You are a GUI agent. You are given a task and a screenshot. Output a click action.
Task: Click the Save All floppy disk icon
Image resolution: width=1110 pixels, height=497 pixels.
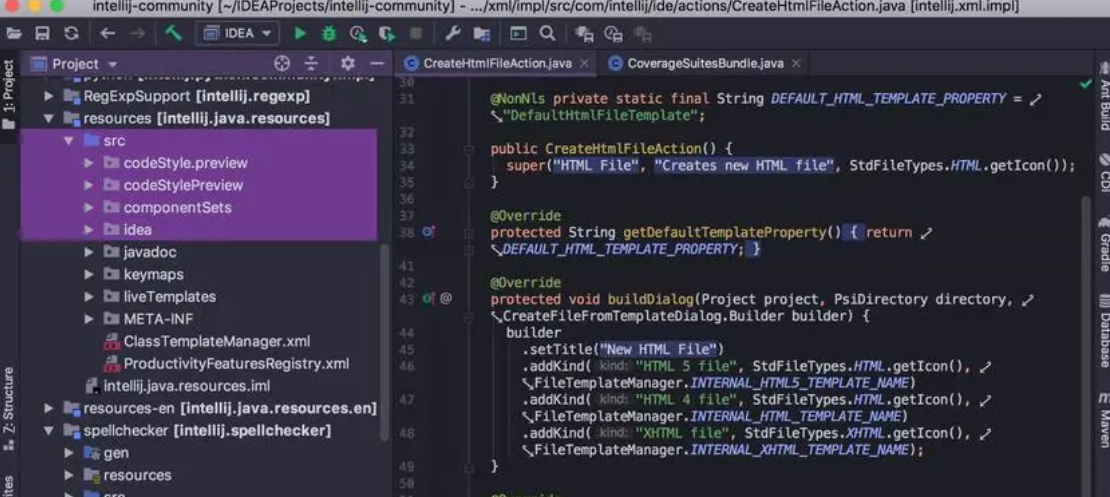click(42, 34)
